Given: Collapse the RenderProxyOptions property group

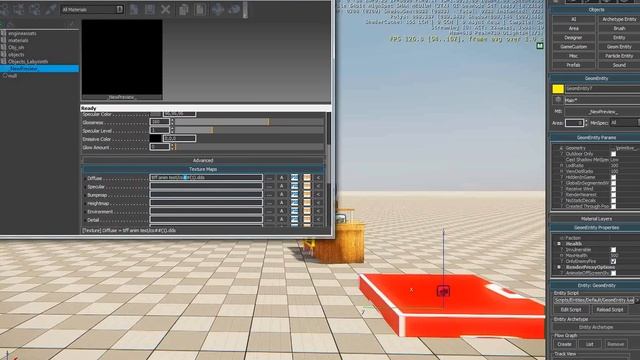Looking at the screenshot, I should coord(559,267).
